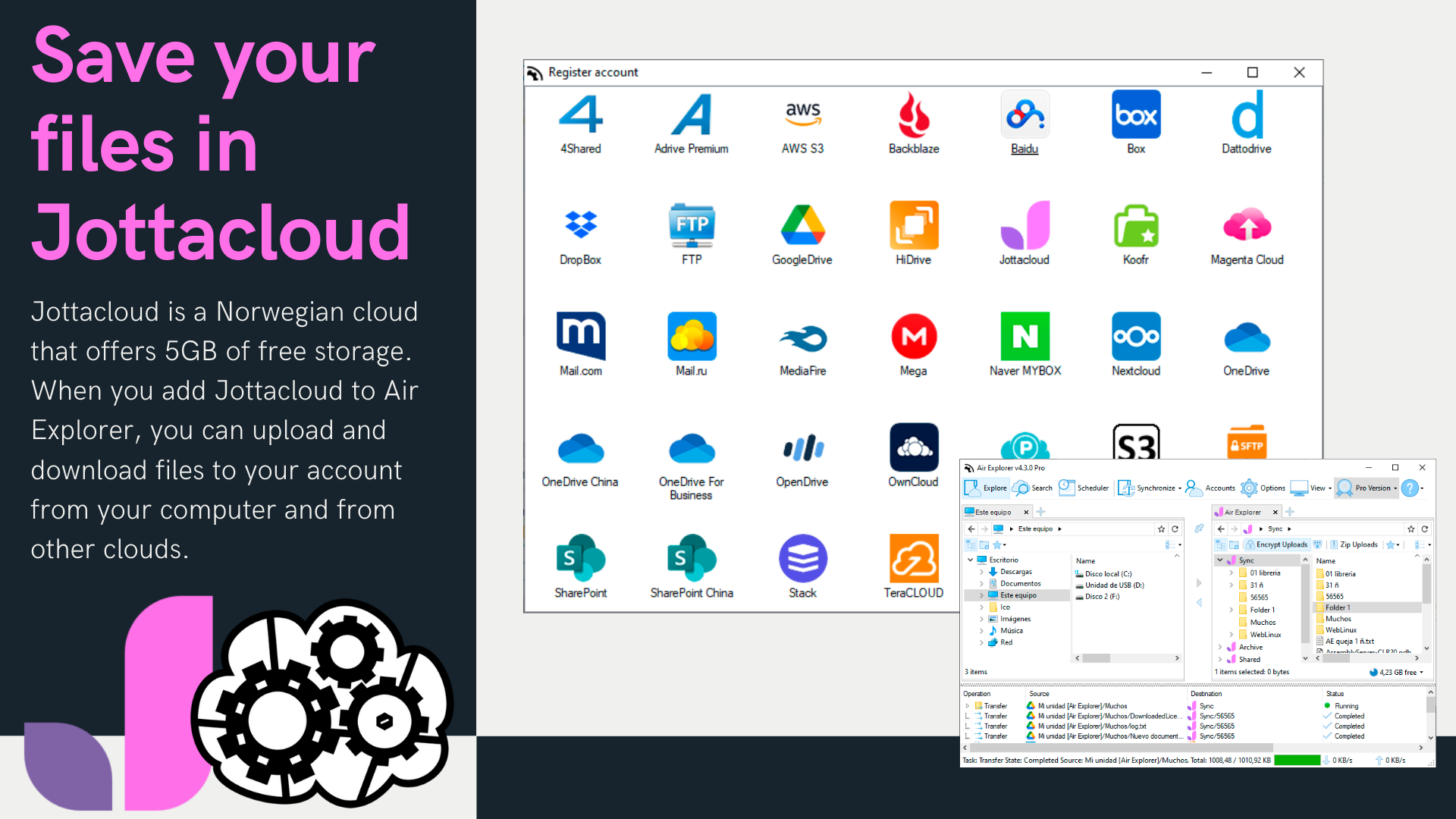1456x819 pixels.
Task: Select Folder 1 in the Sync file list
Action: pos(1337,607)
